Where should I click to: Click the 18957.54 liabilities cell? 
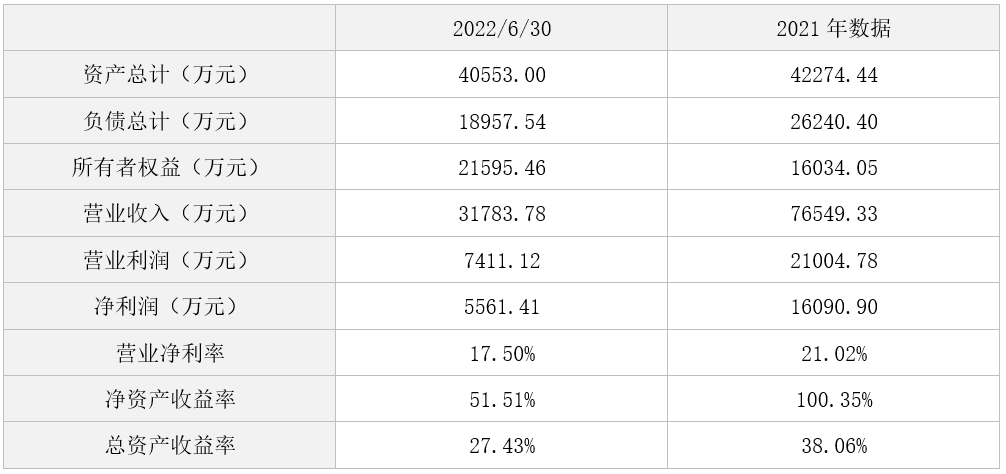(501, 121)
